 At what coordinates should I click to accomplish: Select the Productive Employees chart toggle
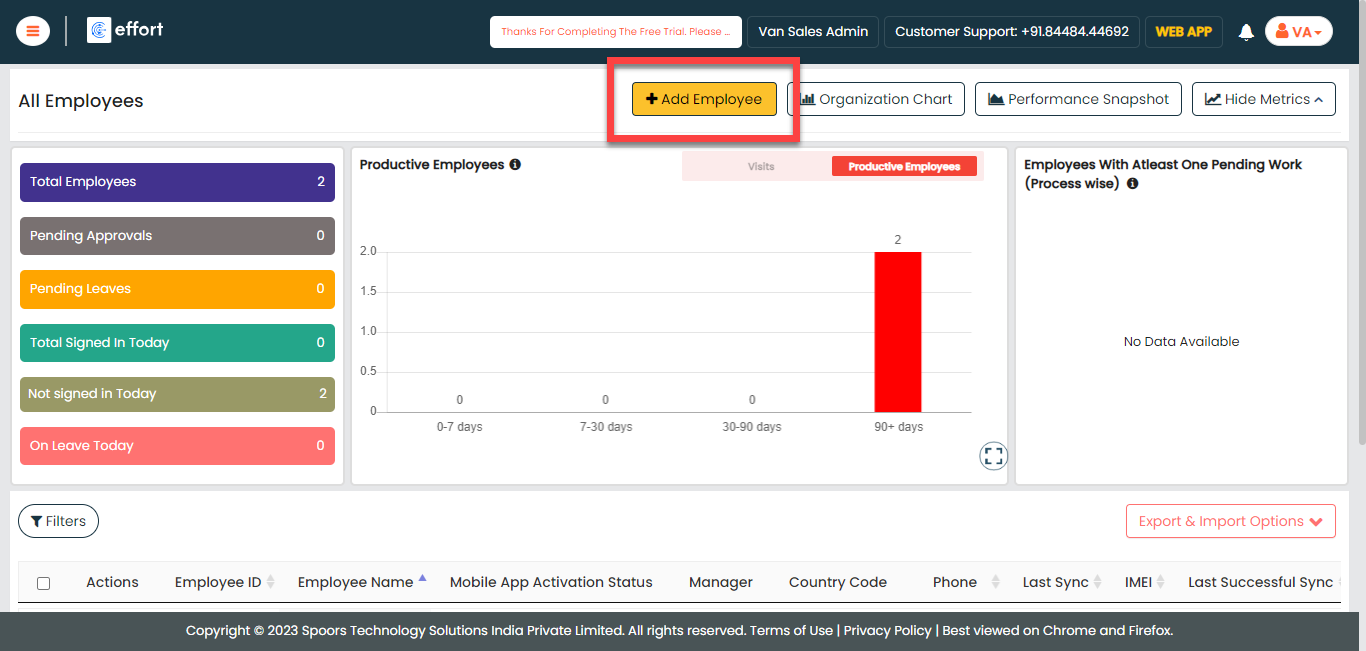(x=904, y=167)
